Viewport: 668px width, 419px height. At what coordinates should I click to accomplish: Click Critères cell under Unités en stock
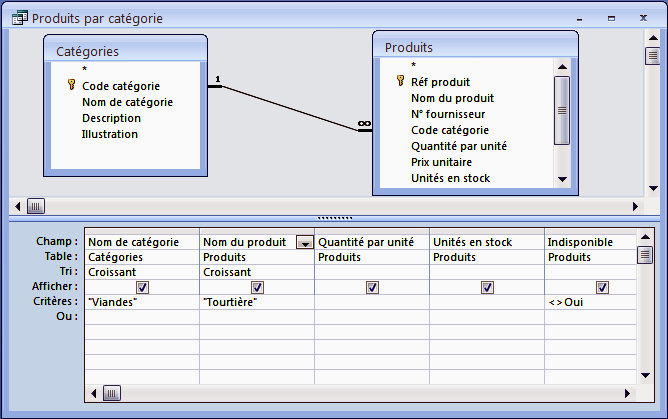[487, 302]
